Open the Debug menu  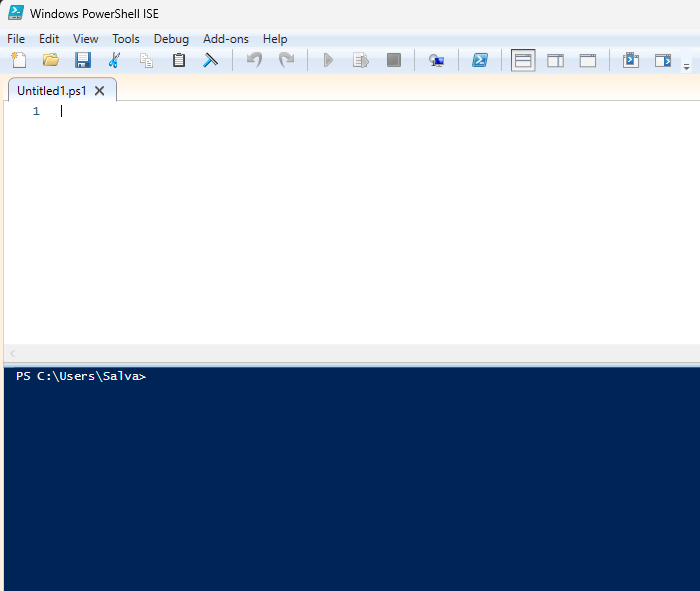coord(171,39)
